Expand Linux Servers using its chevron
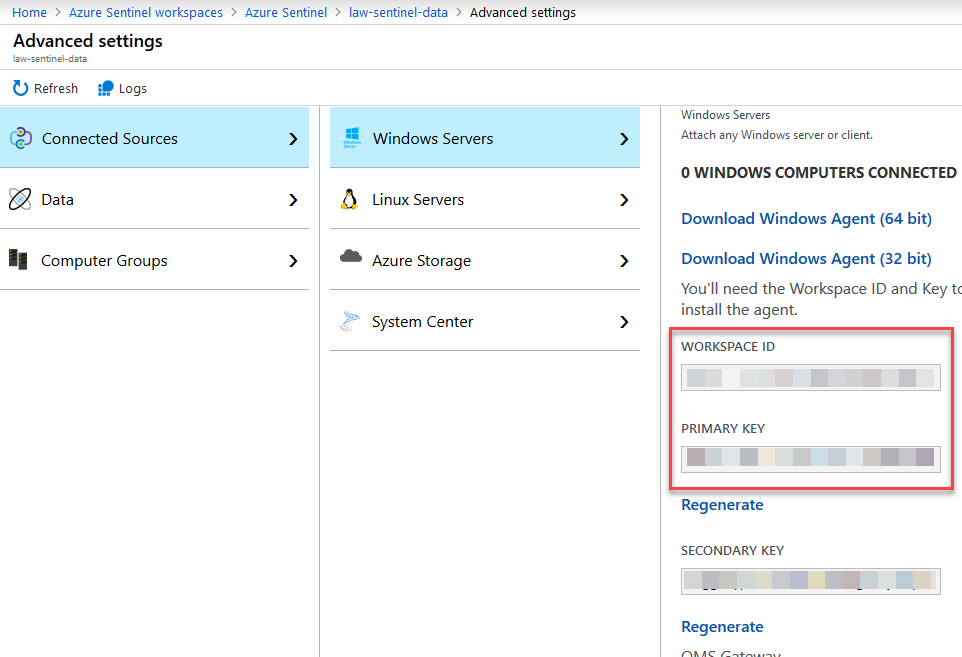Image resolution: width=962 pixels, height=657 pixels. coord(624,200)
